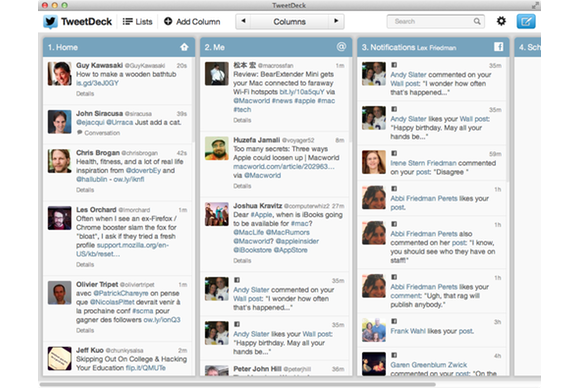Open Irene Stern Friedman's name link
The height and width of the screenshot is (388, 580).
point(424,163)
